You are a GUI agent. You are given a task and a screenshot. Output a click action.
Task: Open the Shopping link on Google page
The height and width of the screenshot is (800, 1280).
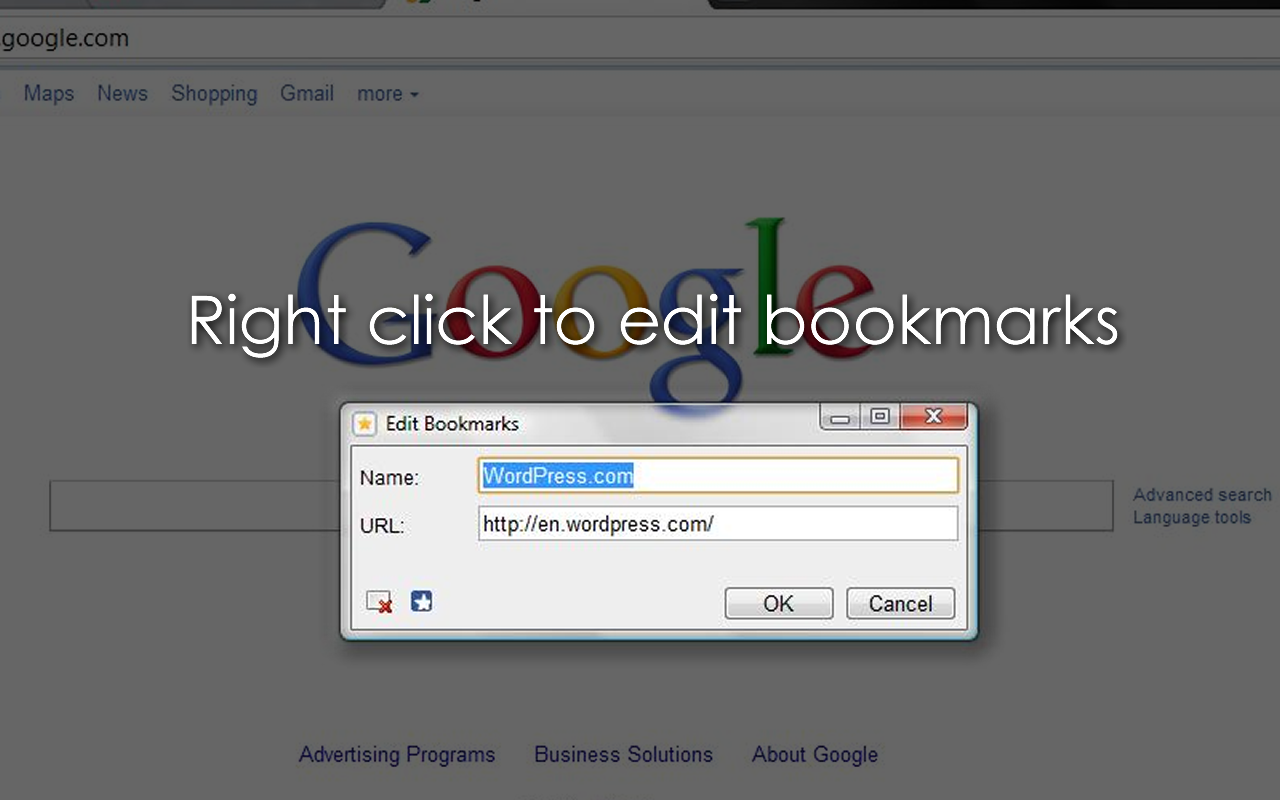pyautogui.click(x=214, y=93)
